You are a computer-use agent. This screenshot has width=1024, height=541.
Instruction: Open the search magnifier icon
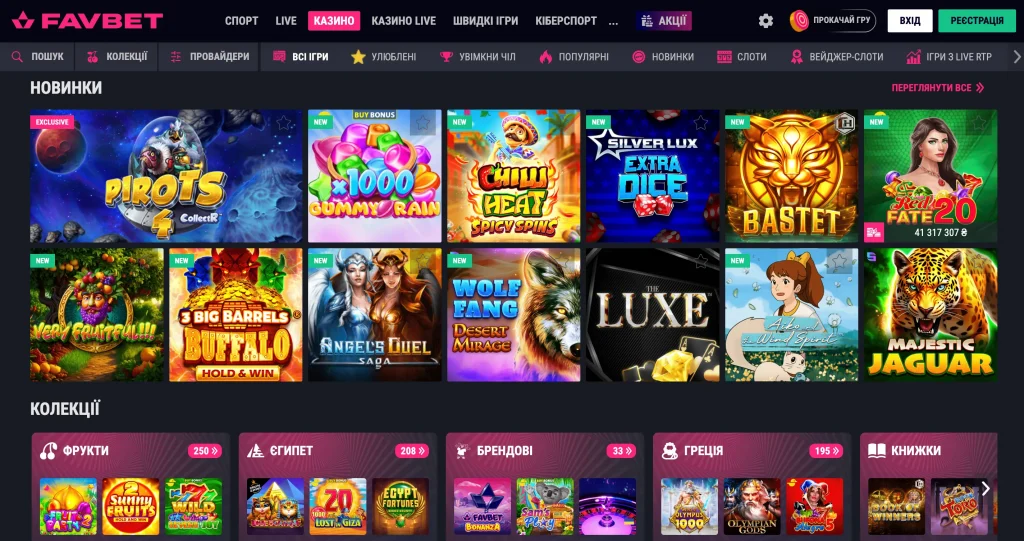point(18,57)
